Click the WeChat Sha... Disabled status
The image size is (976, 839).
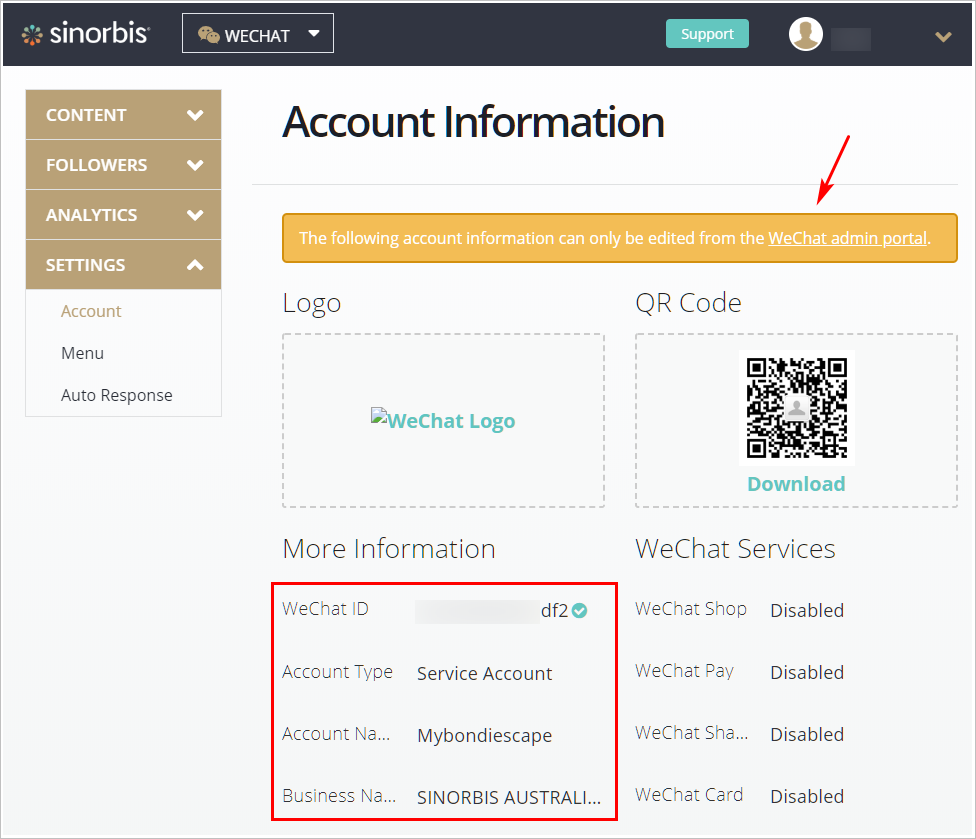[x=807, y=734]
